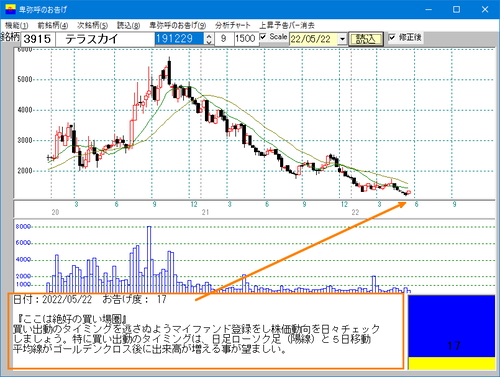This screenshot has height=377, width=500.
Task: Click the tallest volume bar near 8000
Action: (x=149, y=259)
